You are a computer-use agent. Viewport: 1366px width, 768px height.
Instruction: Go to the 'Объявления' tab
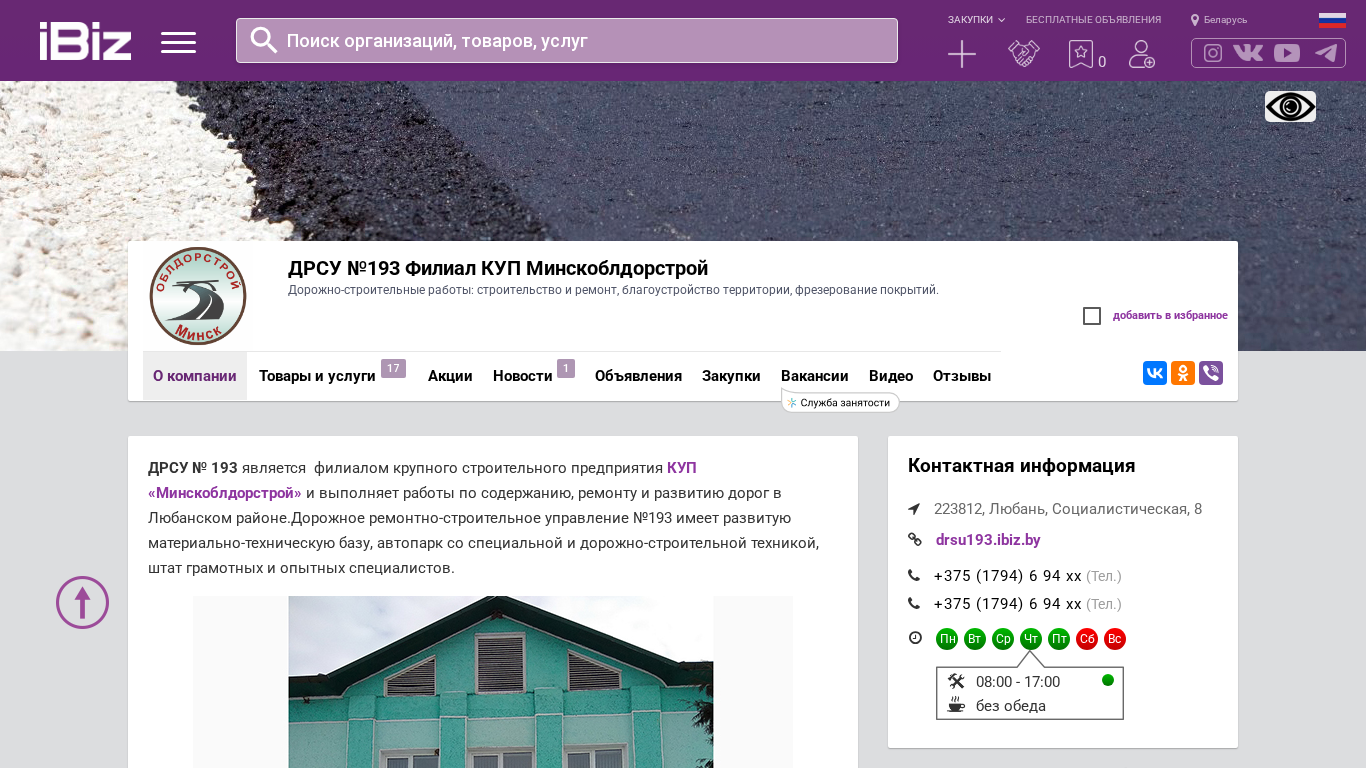coord(638,376)
